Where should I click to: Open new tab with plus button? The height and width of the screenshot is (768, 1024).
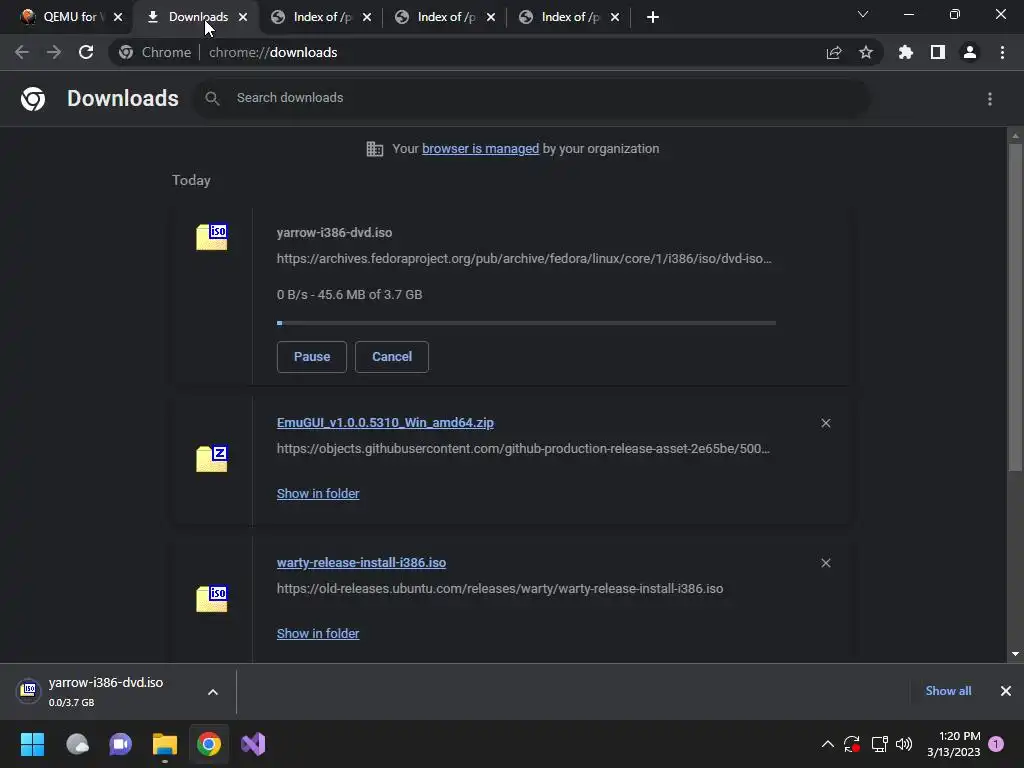tap(652, 17)
